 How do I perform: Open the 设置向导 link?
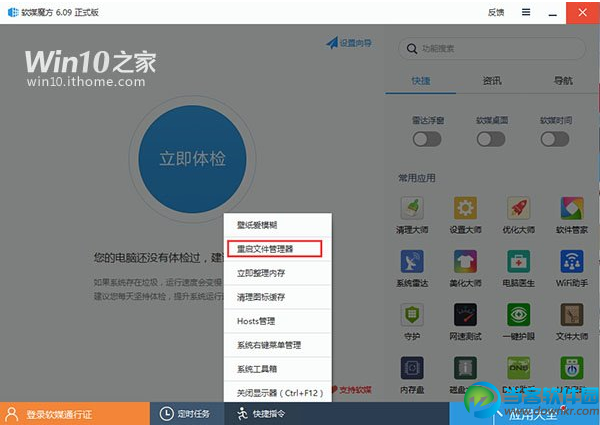tap(349, 43)
